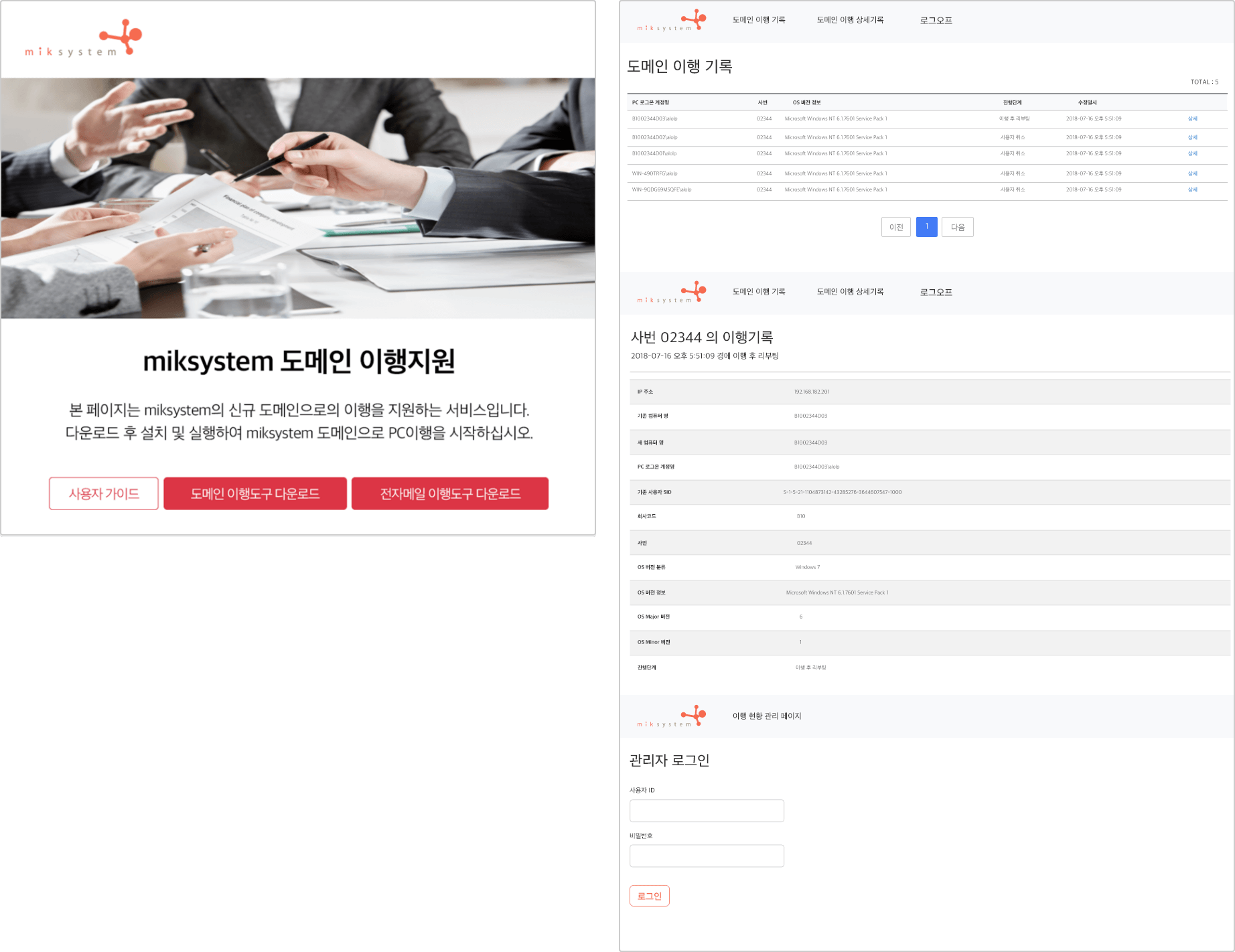Image resolution: width=1235 pixels, height=952 pixels.
Task: Click the OS 버전 정보 column header
Action: pyautogui.click(x=806, y=103)
